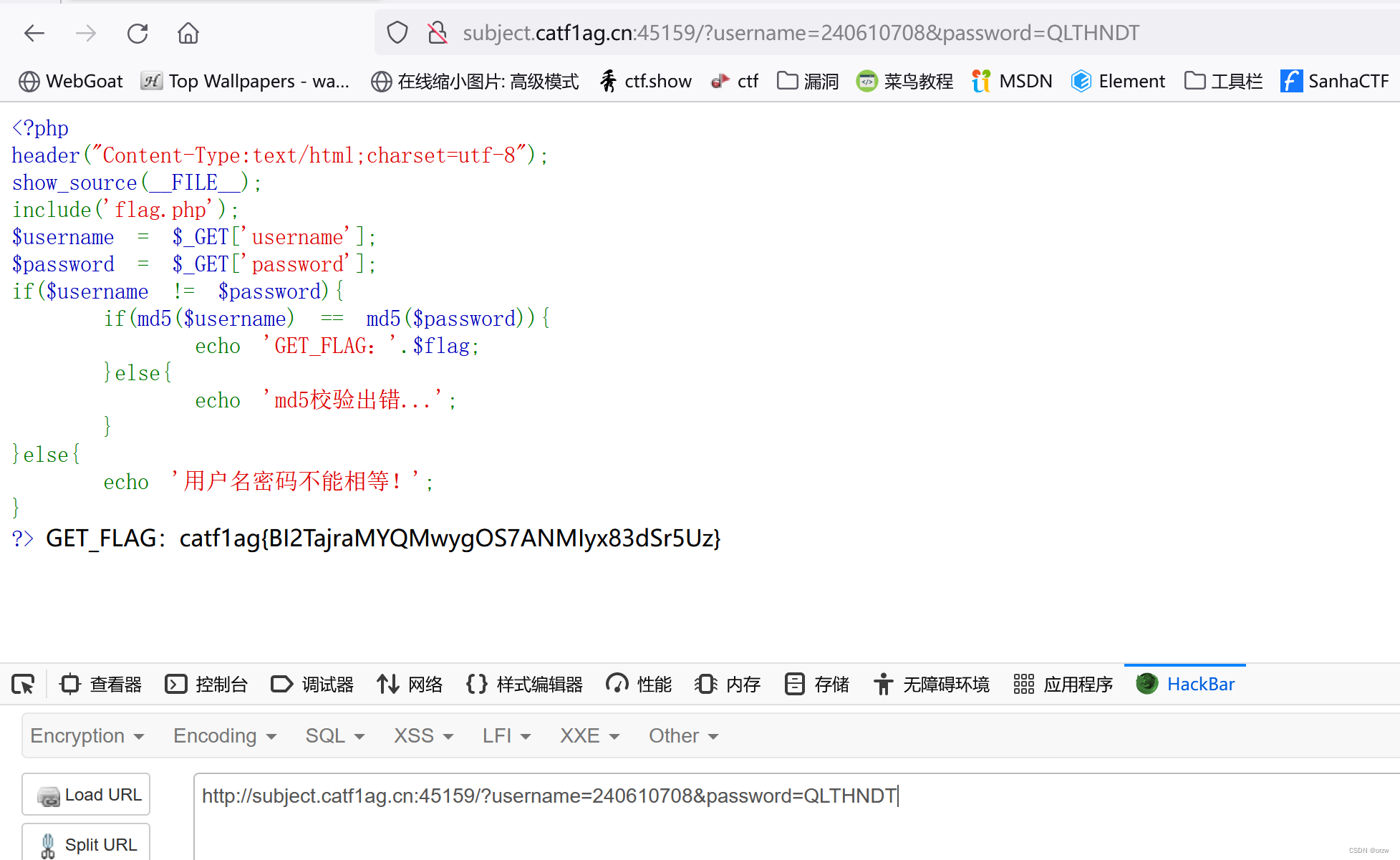
Task: Expand the 工具栏 bookmark folder
Action: pos(1223,81)
